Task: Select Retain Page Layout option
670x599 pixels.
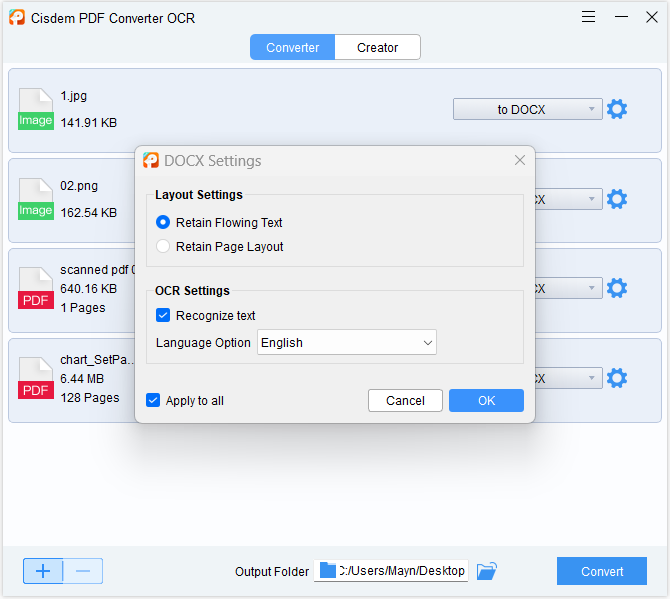Action: pos(163,246)
